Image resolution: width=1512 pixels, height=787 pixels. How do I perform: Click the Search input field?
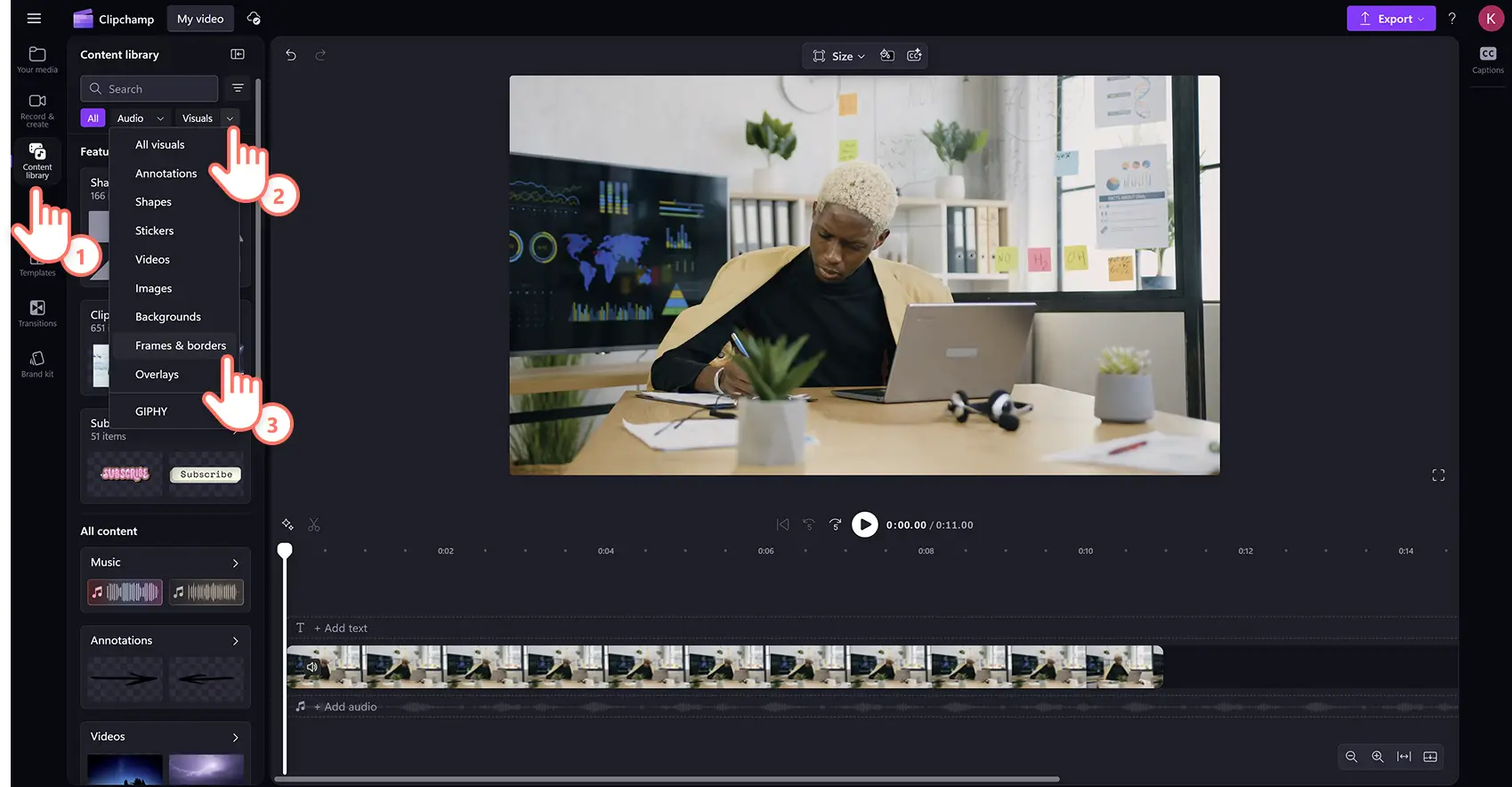pos(150,89)
